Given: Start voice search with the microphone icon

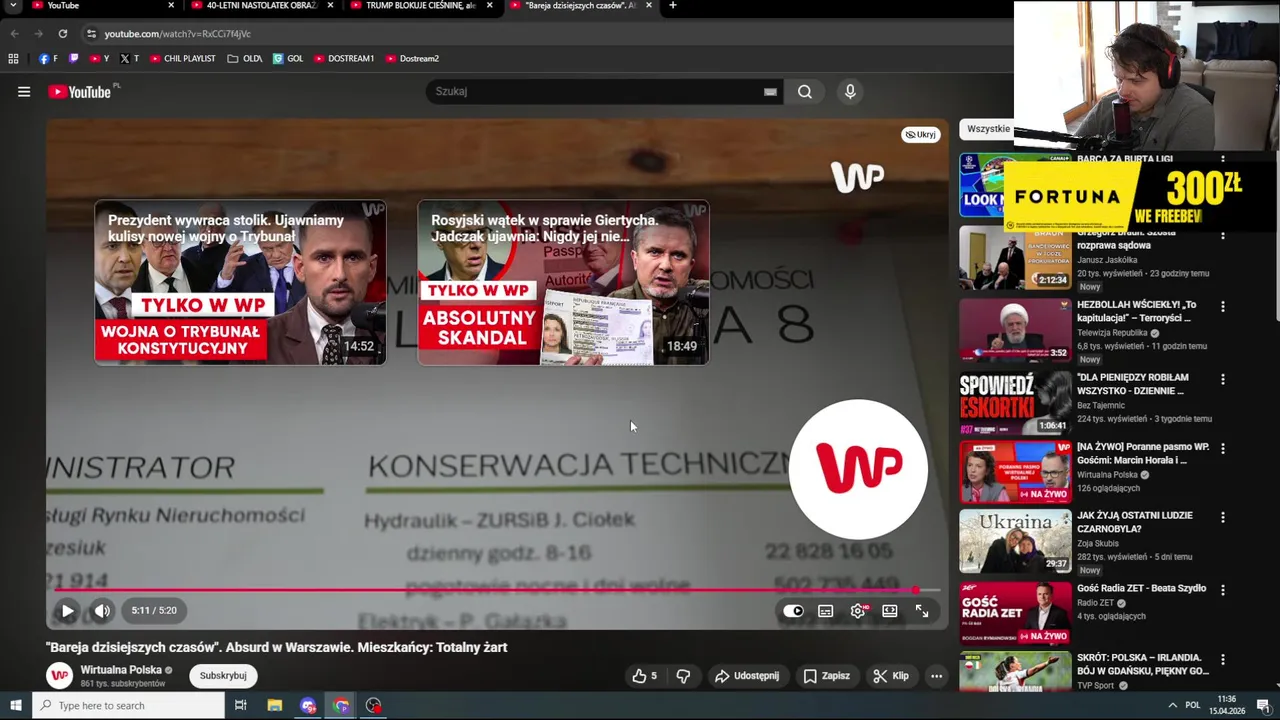Looking at the screenshot, I should click(x=850, y=92).
